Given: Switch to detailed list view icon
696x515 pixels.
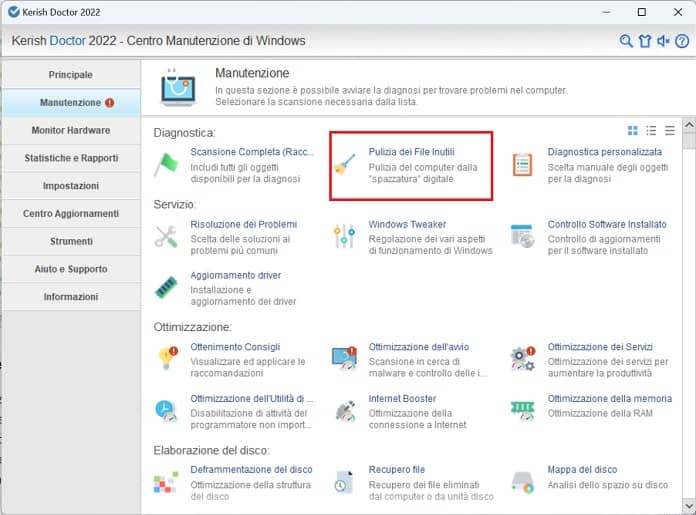Looking at the screenshot, I should click(651, 131).
